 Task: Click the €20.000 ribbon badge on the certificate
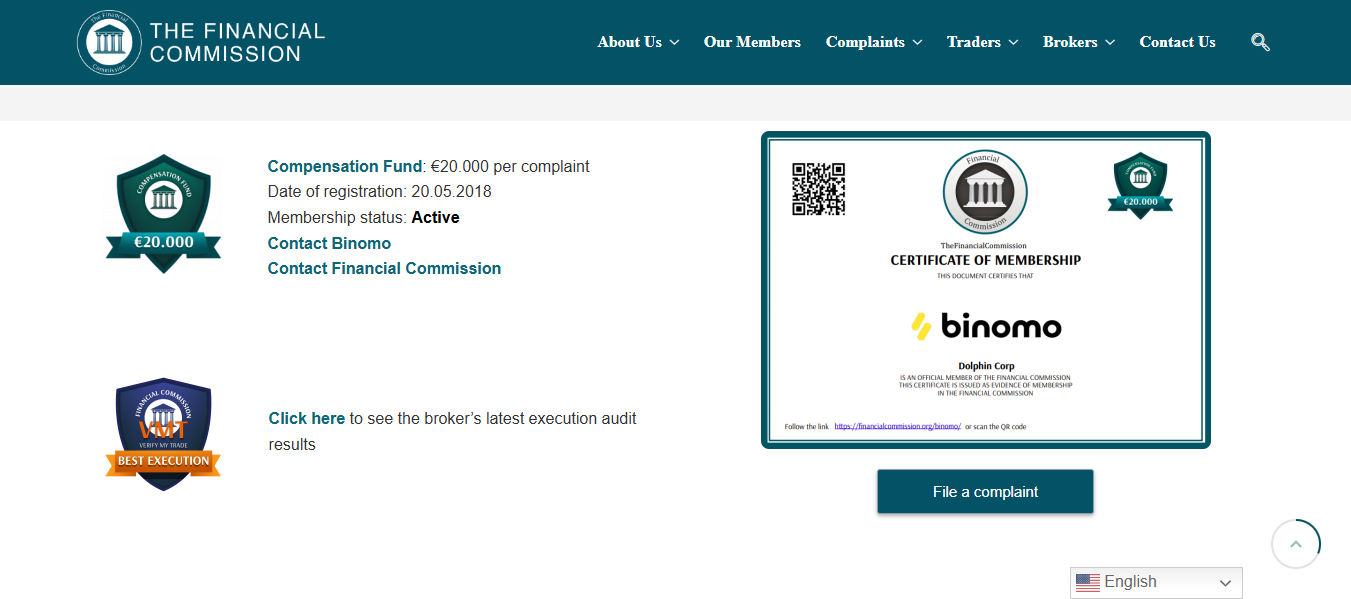(1140, 185)
